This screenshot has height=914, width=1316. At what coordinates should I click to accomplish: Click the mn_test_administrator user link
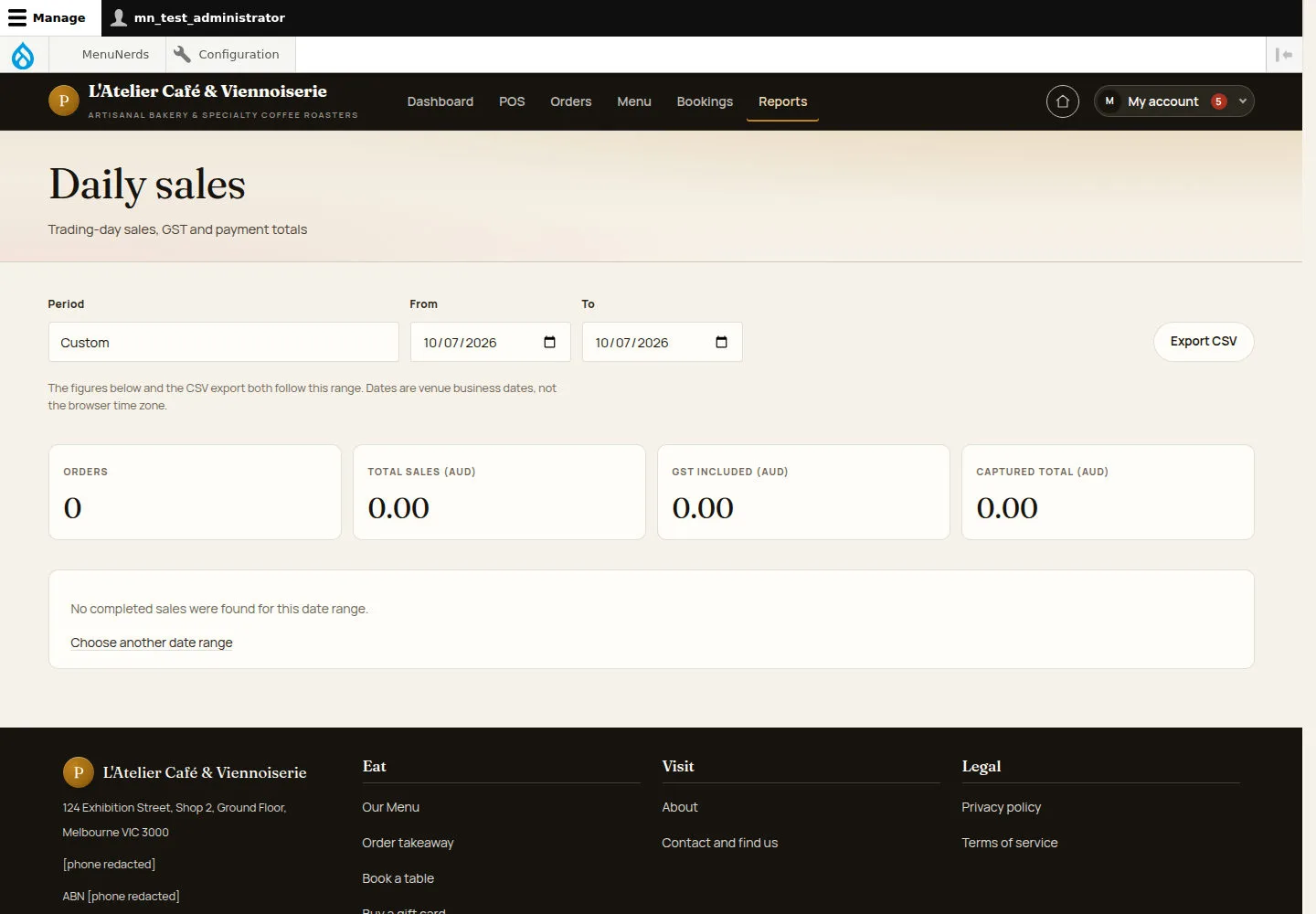[x=197, y=17]
